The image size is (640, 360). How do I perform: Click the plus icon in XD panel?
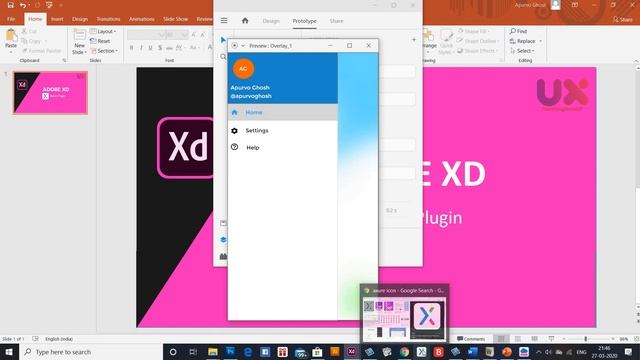click(414, 40)
